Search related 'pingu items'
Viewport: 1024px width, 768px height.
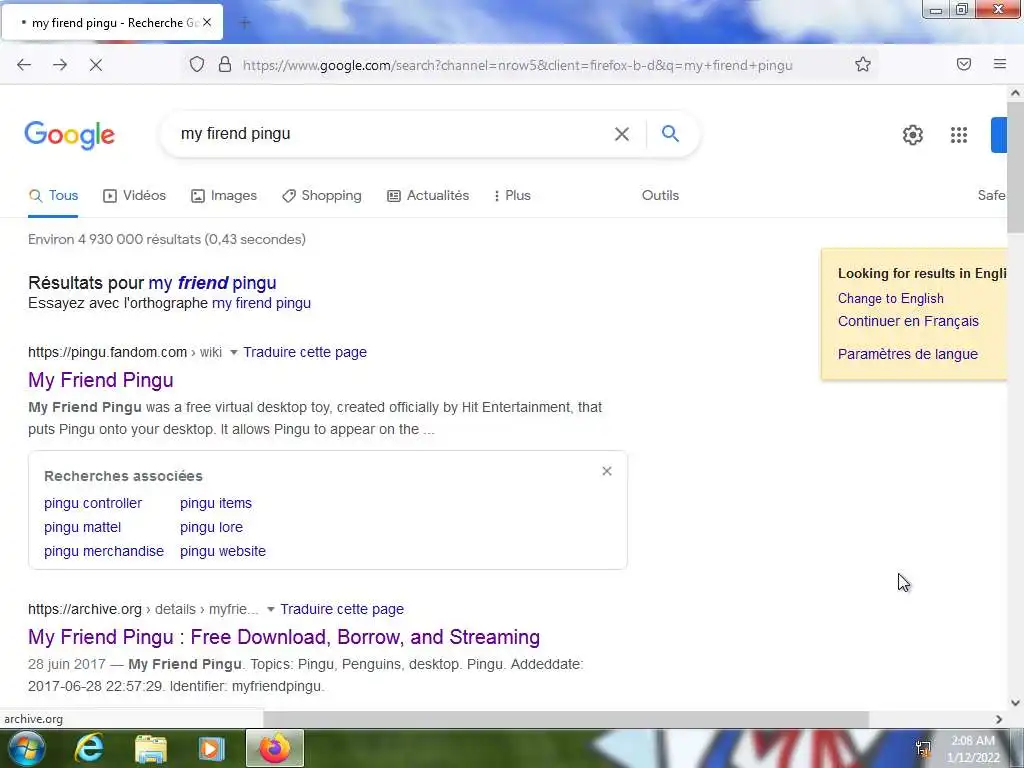[x=216, y=503]
